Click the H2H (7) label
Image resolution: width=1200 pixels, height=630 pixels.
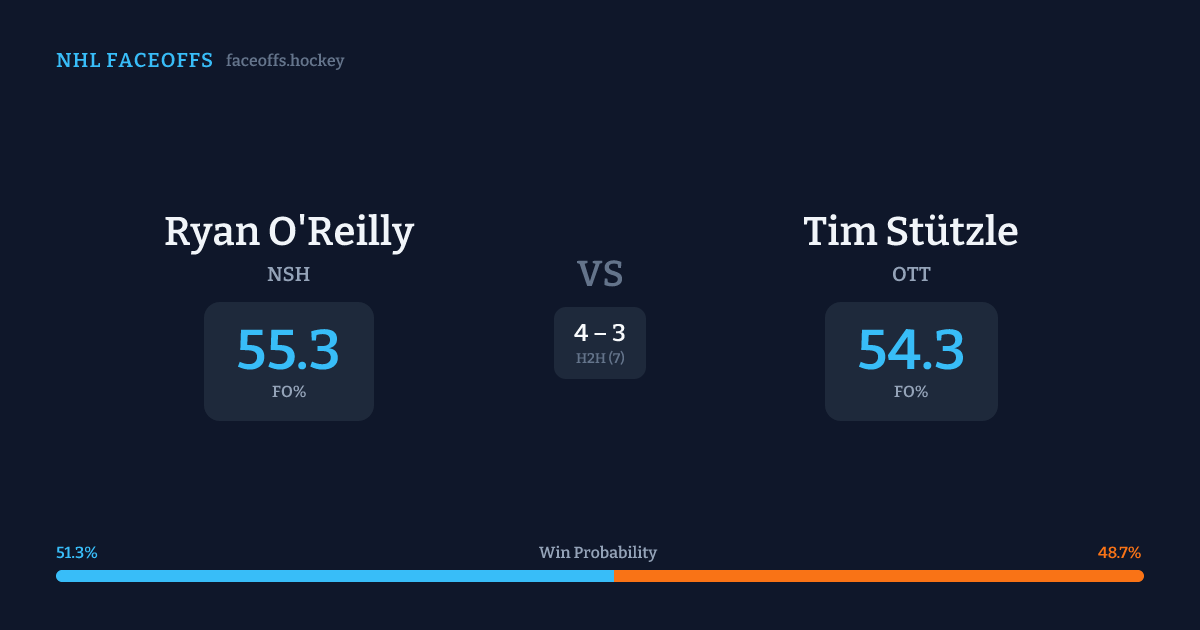tap(600, 358)
